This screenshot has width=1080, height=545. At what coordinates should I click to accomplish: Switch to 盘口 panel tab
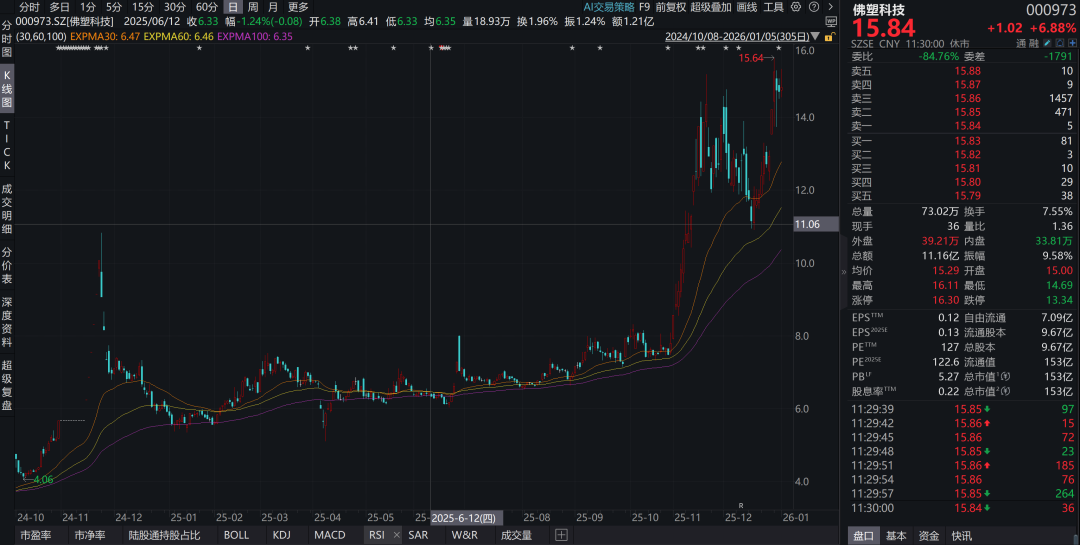click(x=863, y=535)
